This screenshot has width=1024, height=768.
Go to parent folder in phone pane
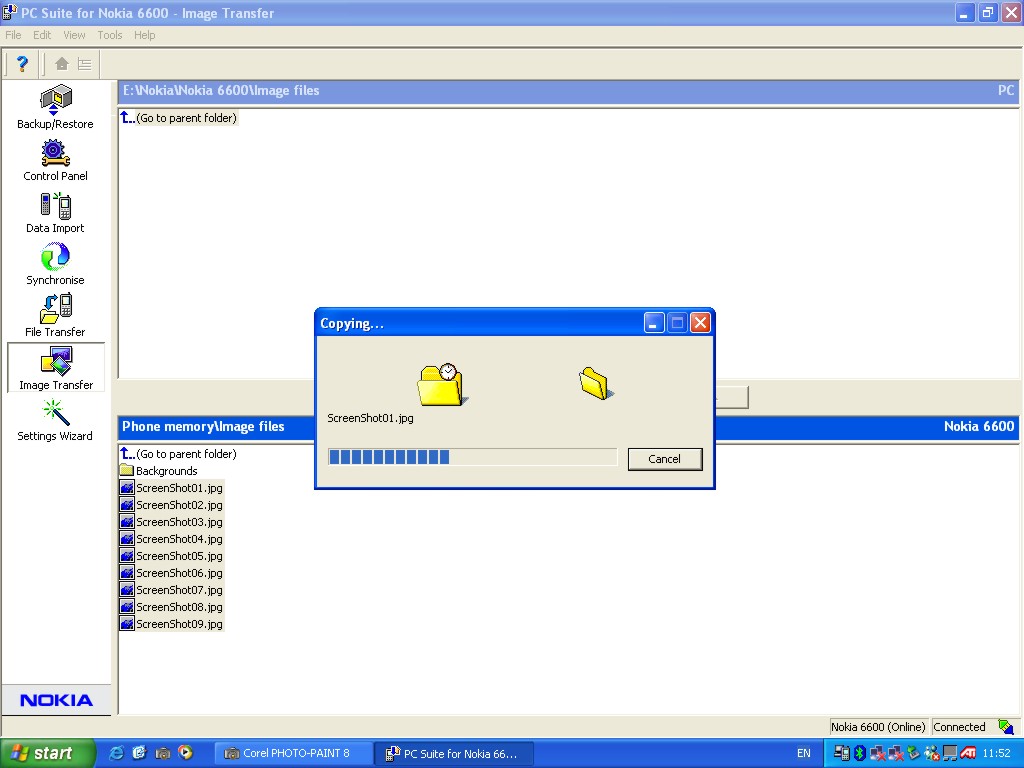(179, 454)
